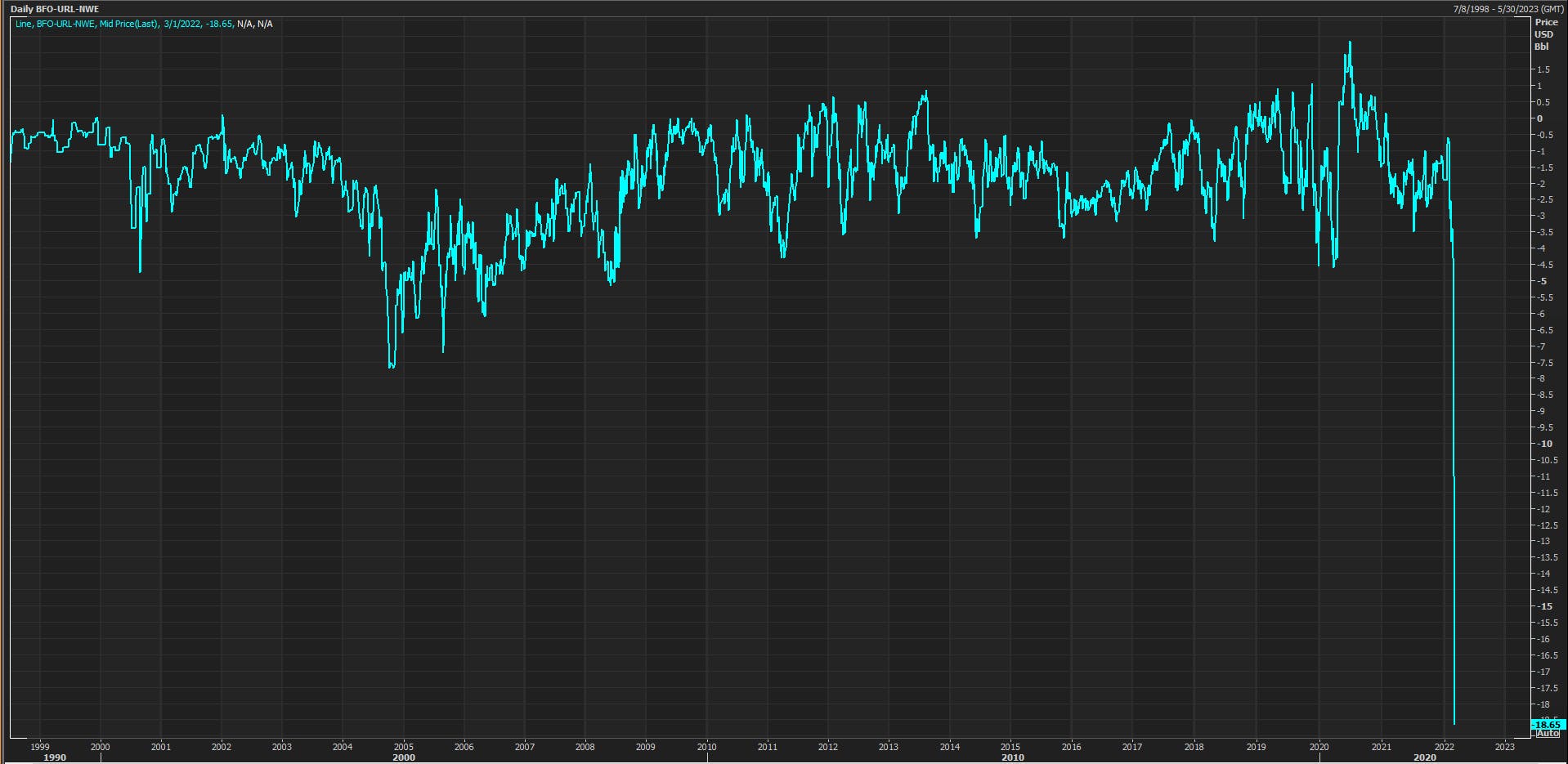This screenshot has width=1568, height=764.
Task: Click the 2005 year label on time axis
Action: point(403,747)
